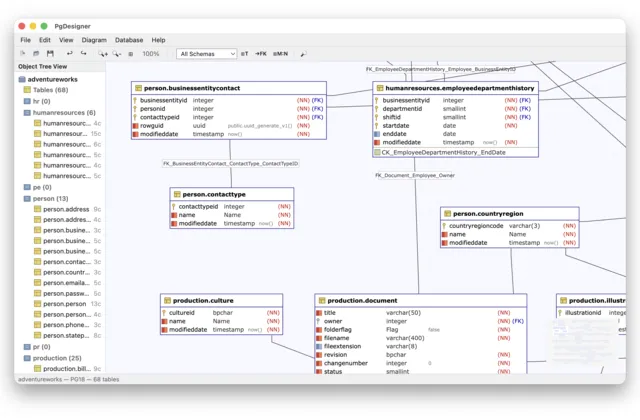Click the shiftid column row
The width and height of the screenshot is (640, 420).
pyautogui.click(x=455, y=117)
